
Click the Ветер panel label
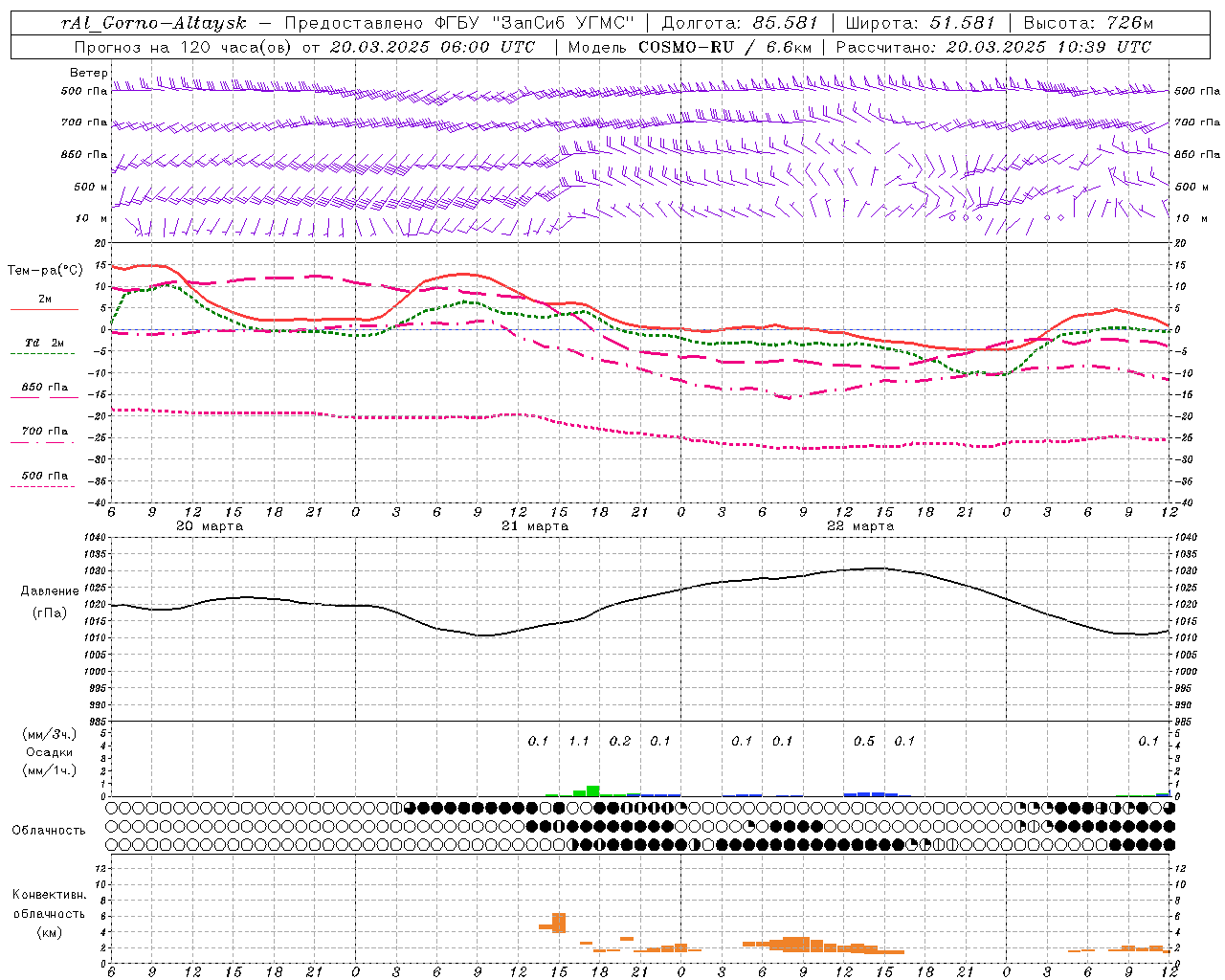coord(88,73)
